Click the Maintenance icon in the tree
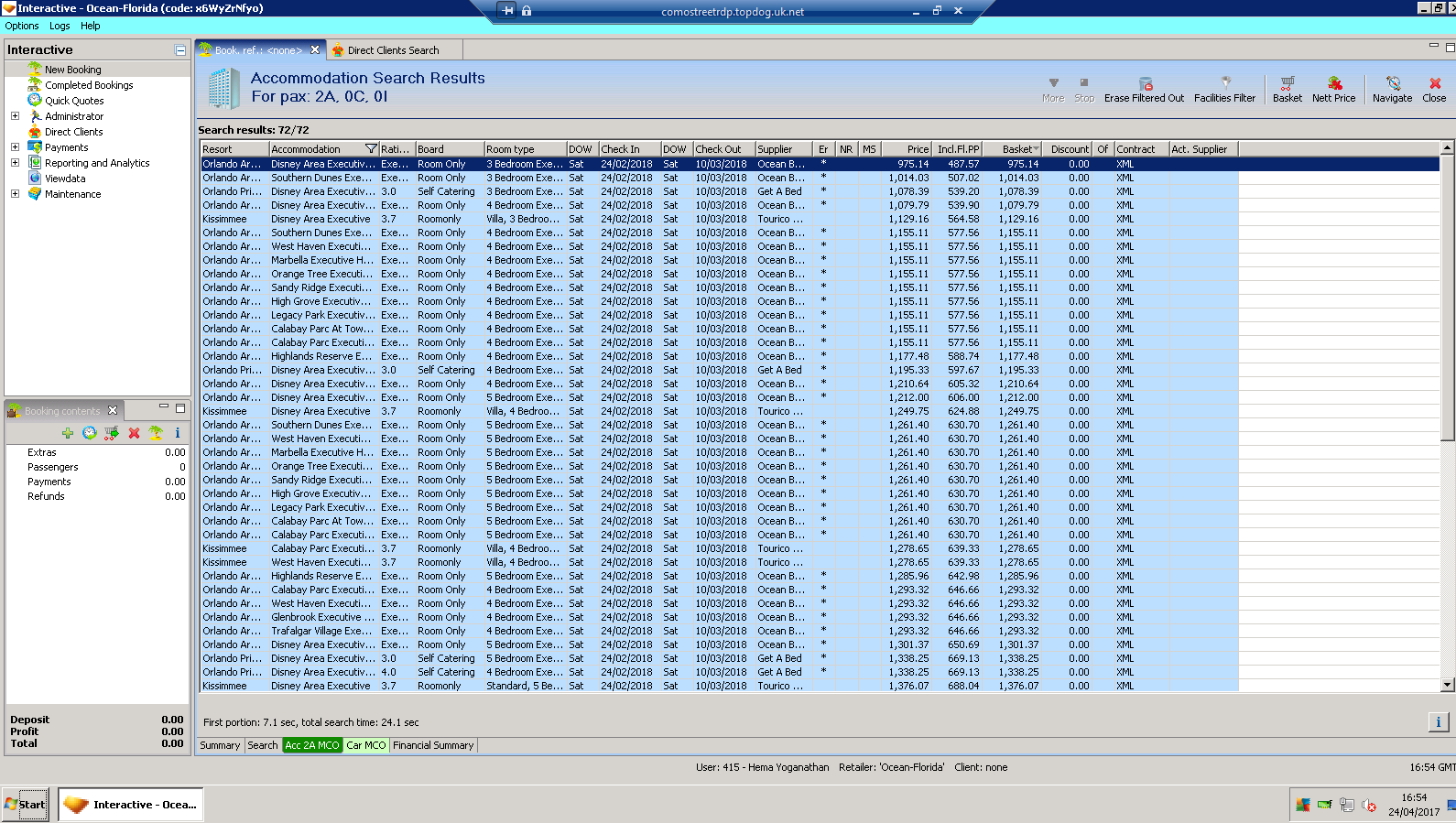This screenshot has width=1456, height=823. (35, 194)
